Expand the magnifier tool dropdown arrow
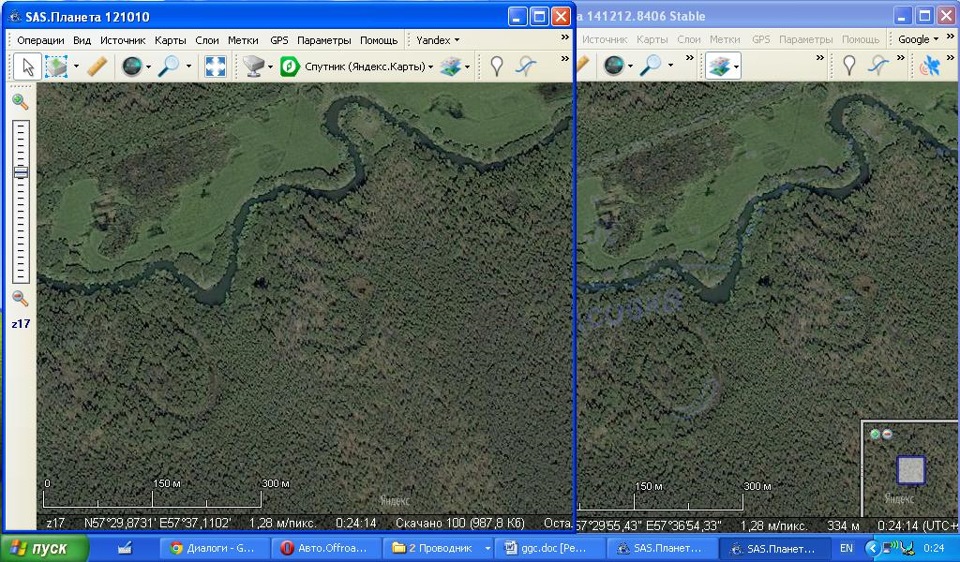The image size is (960, 562). 189,66
